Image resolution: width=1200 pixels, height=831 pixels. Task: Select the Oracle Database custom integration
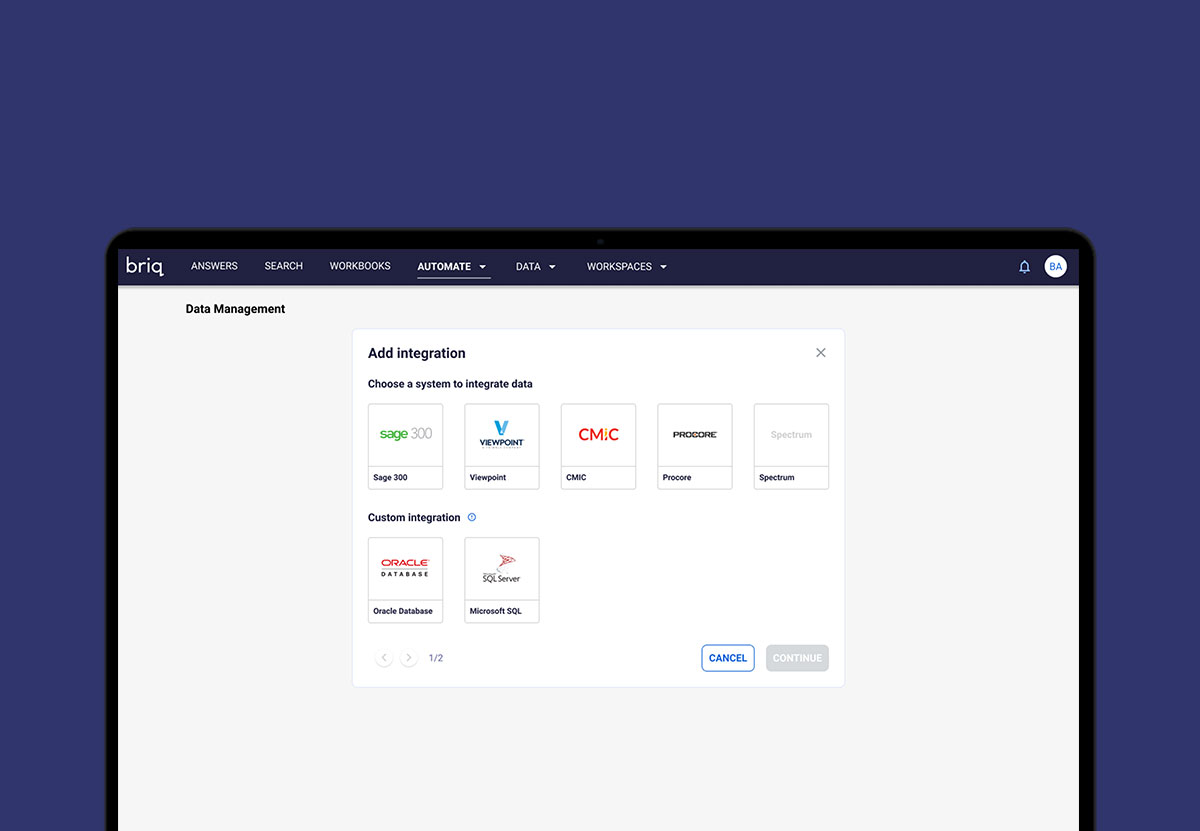tap(405, 579)
